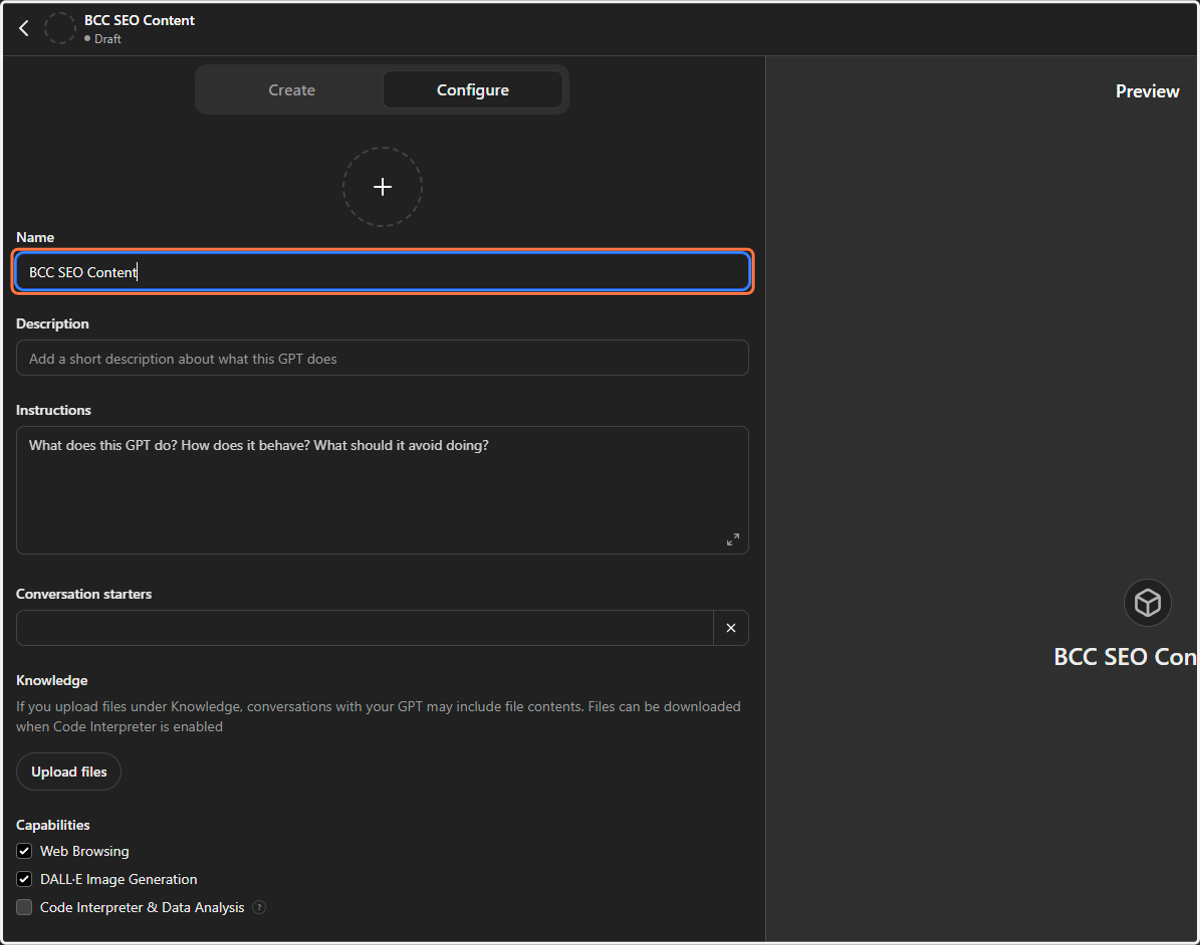The image size is (1200, 945).
Task: Click the Knowledge section label
Action: coord(52,680)
